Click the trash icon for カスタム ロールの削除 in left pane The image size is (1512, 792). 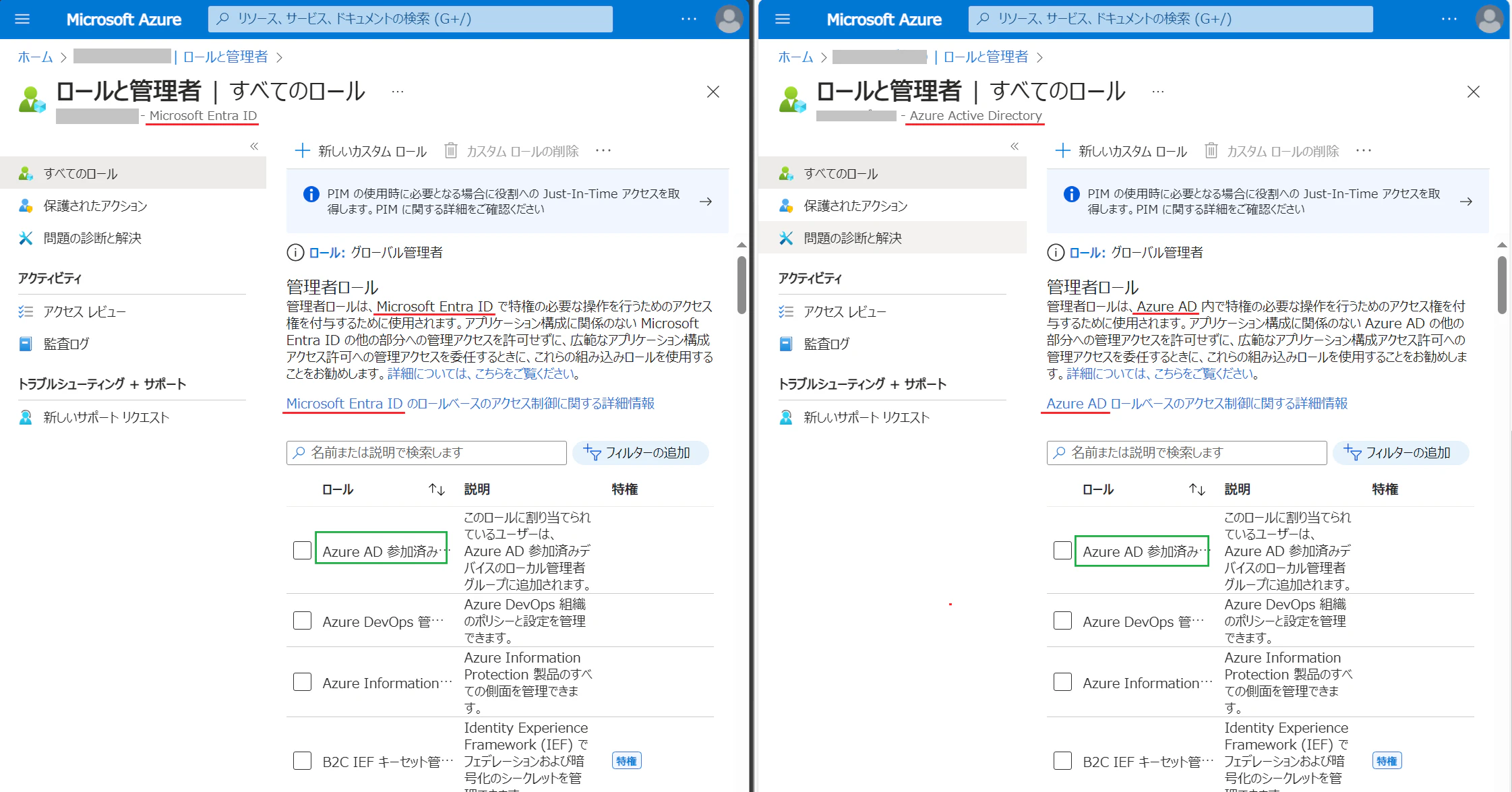[x=451, y=150]
